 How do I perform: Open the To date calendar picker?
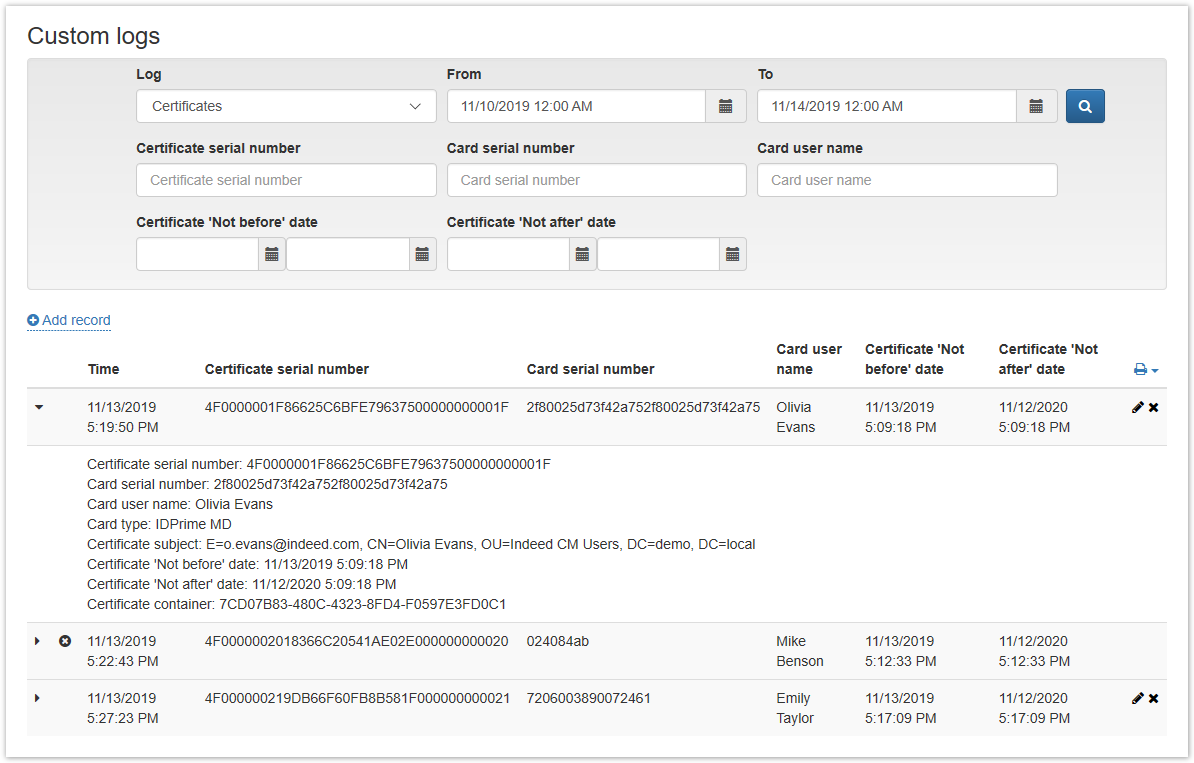click(x=1037, y=106)
